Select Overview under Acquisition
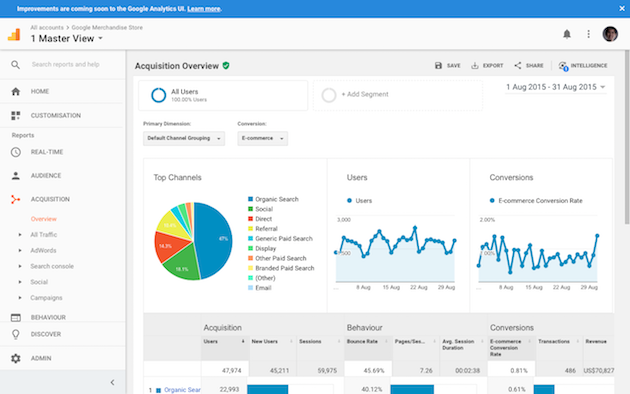 tap(43, 219)
